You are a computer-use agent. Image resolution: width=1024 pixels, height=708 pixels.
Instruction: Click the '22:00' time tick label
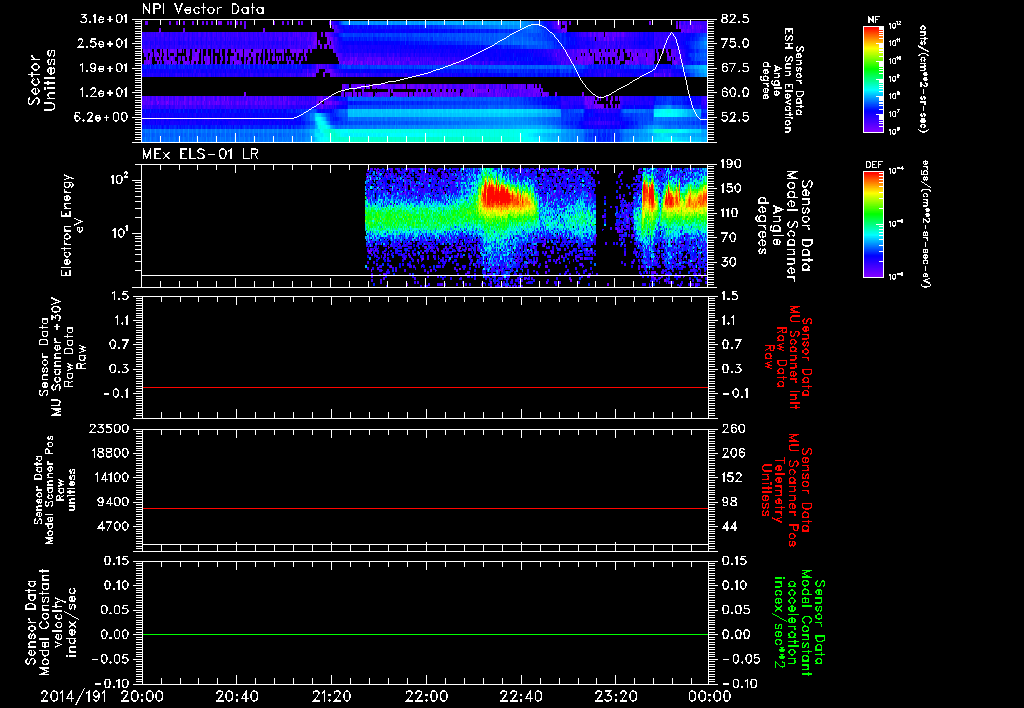coord(426,696)
